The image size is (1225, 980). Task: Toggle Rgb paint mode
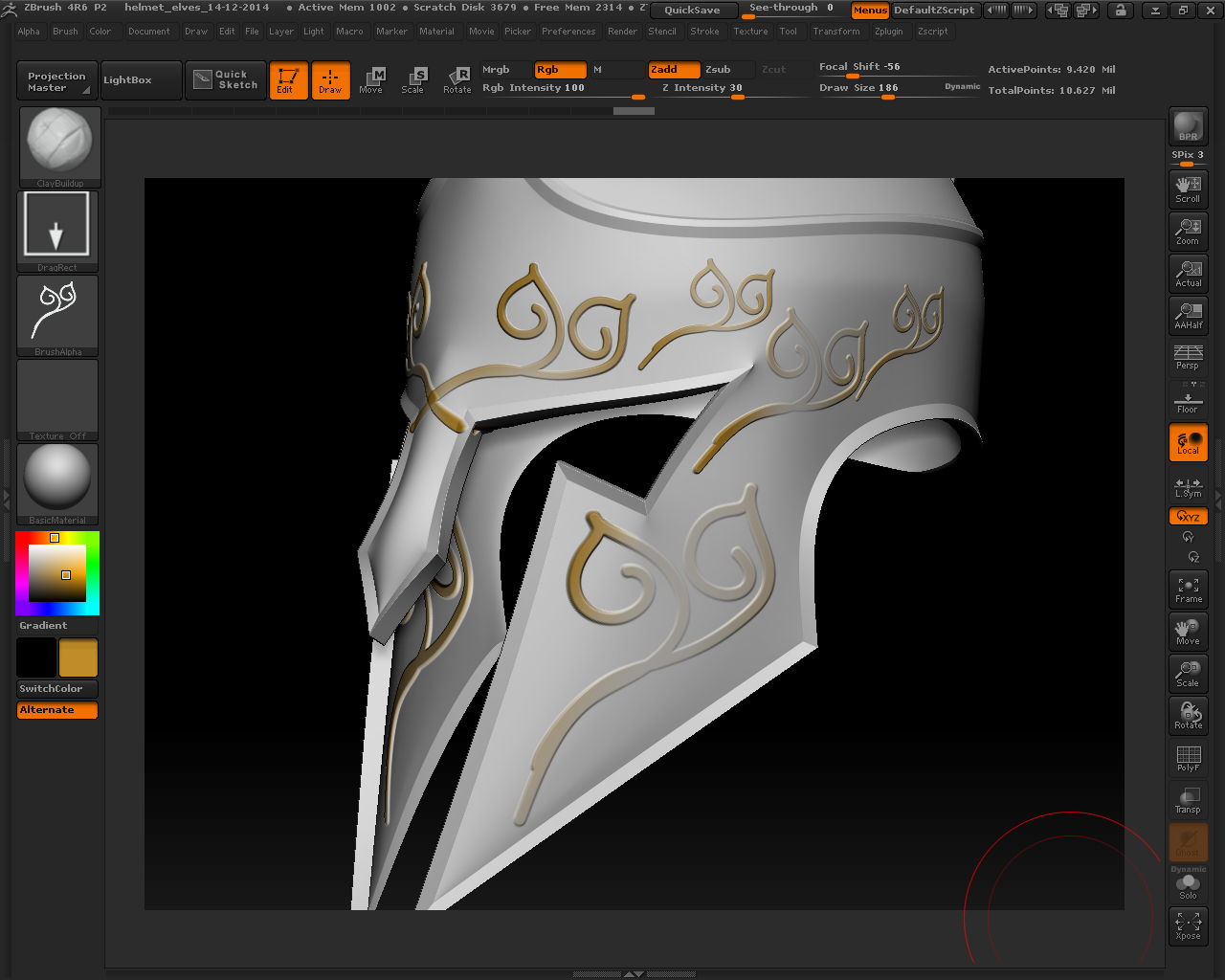pyautogui.click(x=561, y=70)
